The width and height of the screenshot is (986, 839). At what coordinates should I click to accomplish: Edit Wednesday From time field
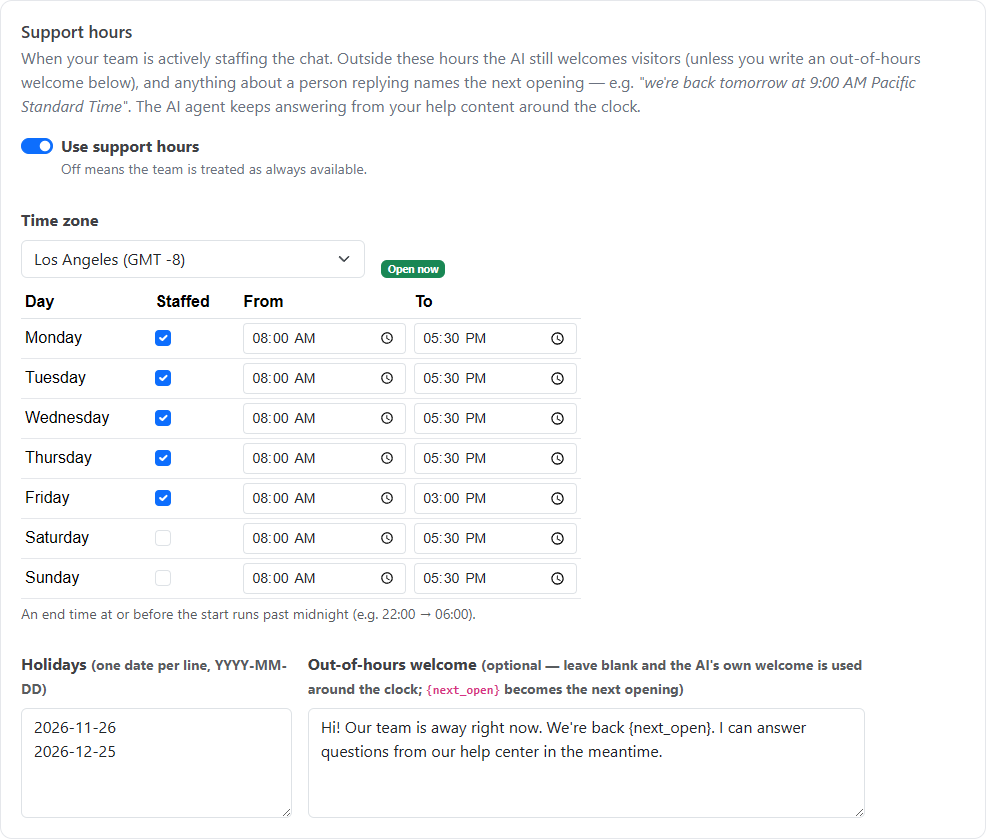(324, 418)
